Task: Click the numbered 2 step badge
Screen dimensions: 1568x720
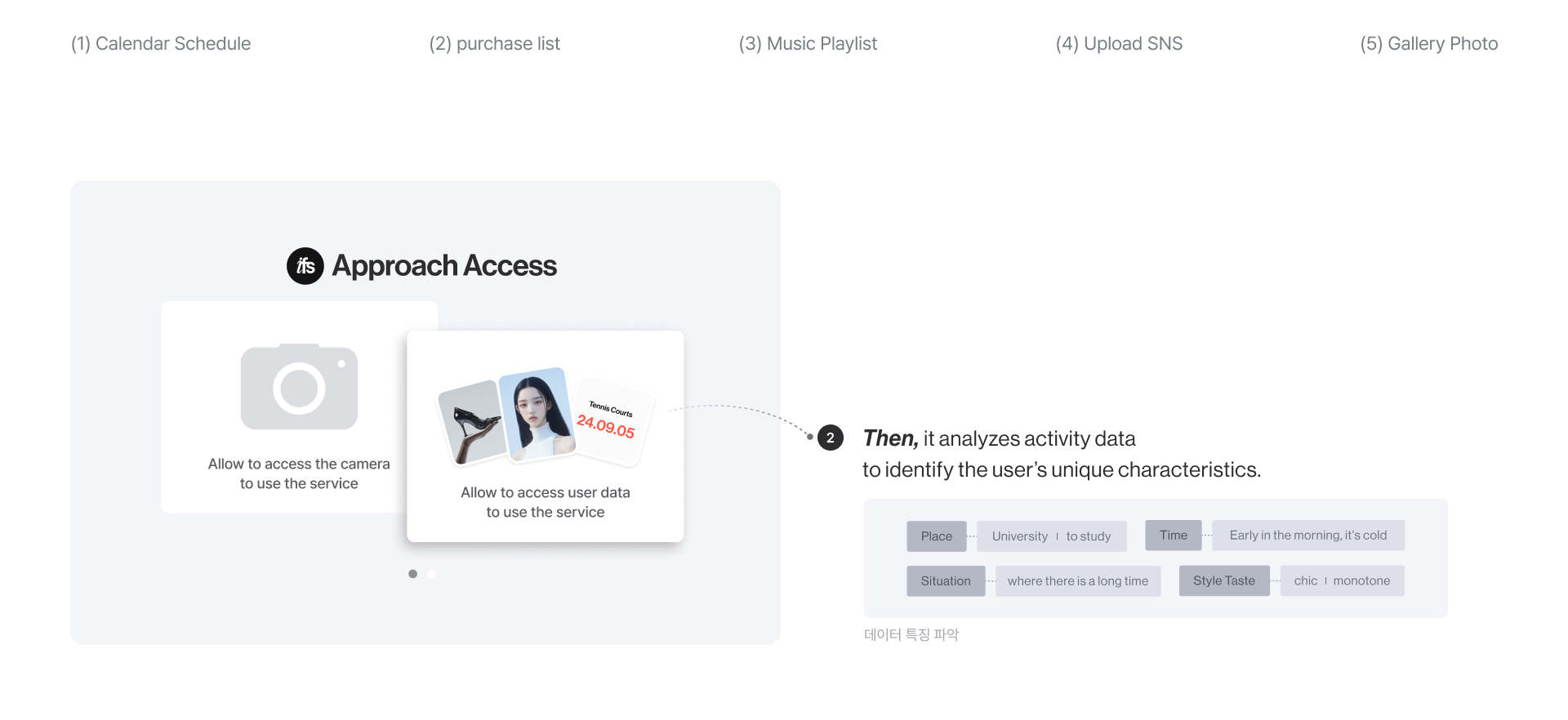Action: click(x=831, y=438)
